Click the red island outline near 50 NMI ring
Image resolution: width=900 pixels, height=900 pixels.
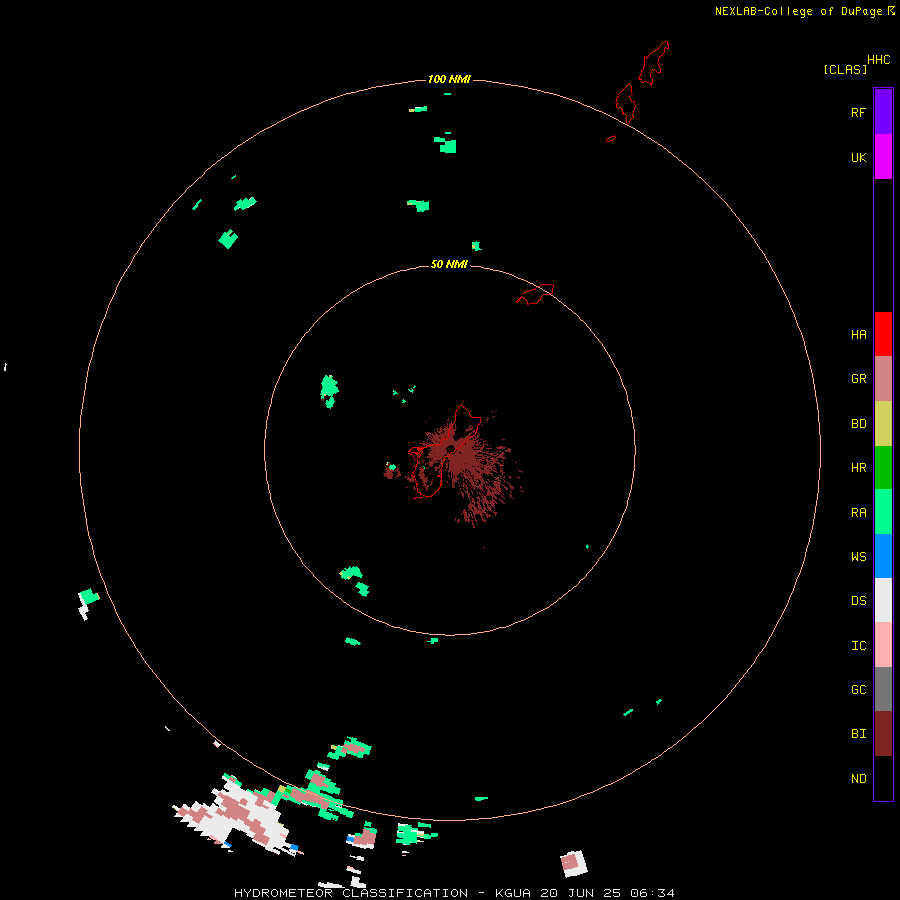coord(536,294)
